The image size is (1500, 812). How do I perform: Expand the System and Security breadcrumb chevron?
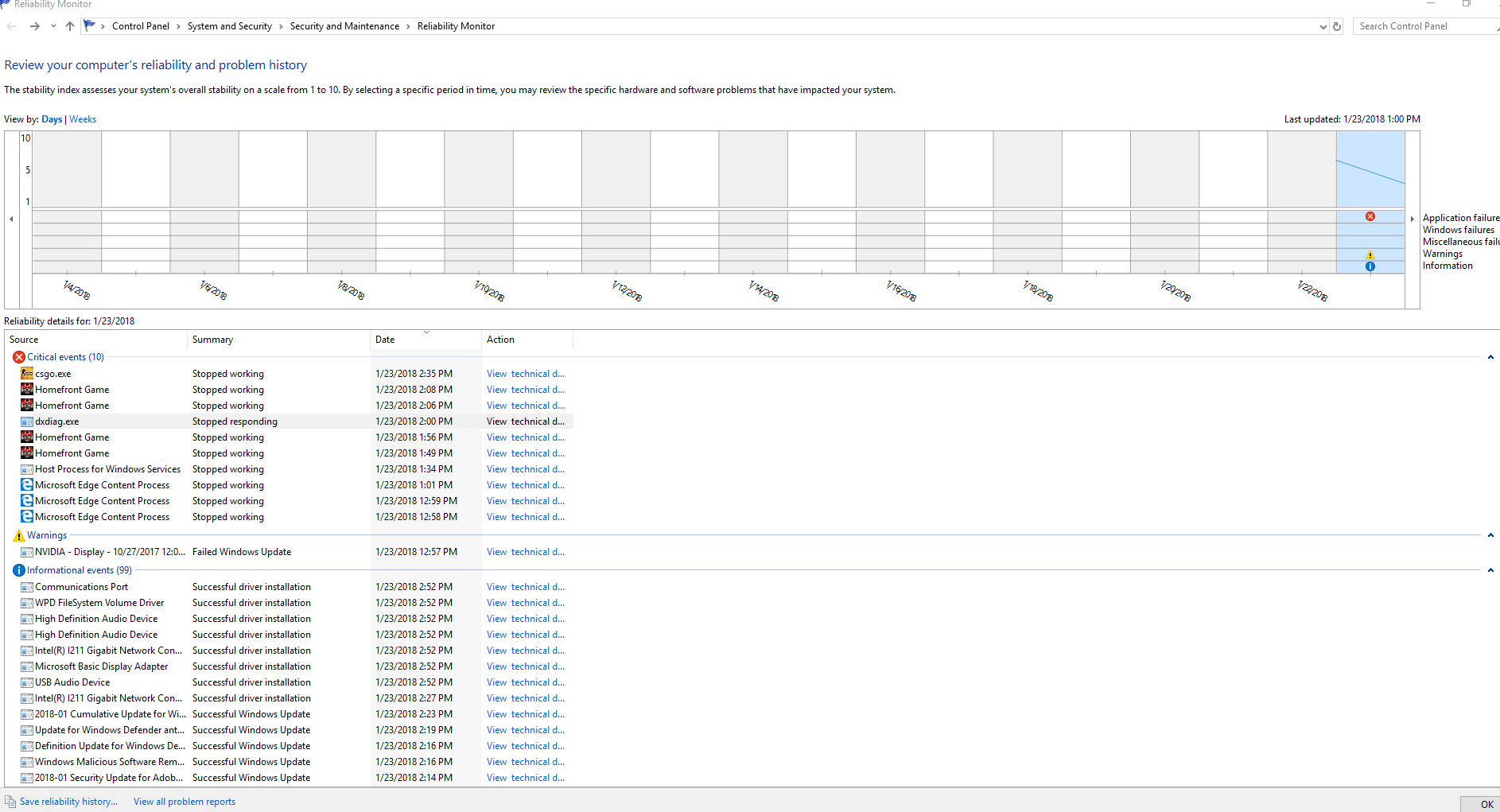(281, 26)
